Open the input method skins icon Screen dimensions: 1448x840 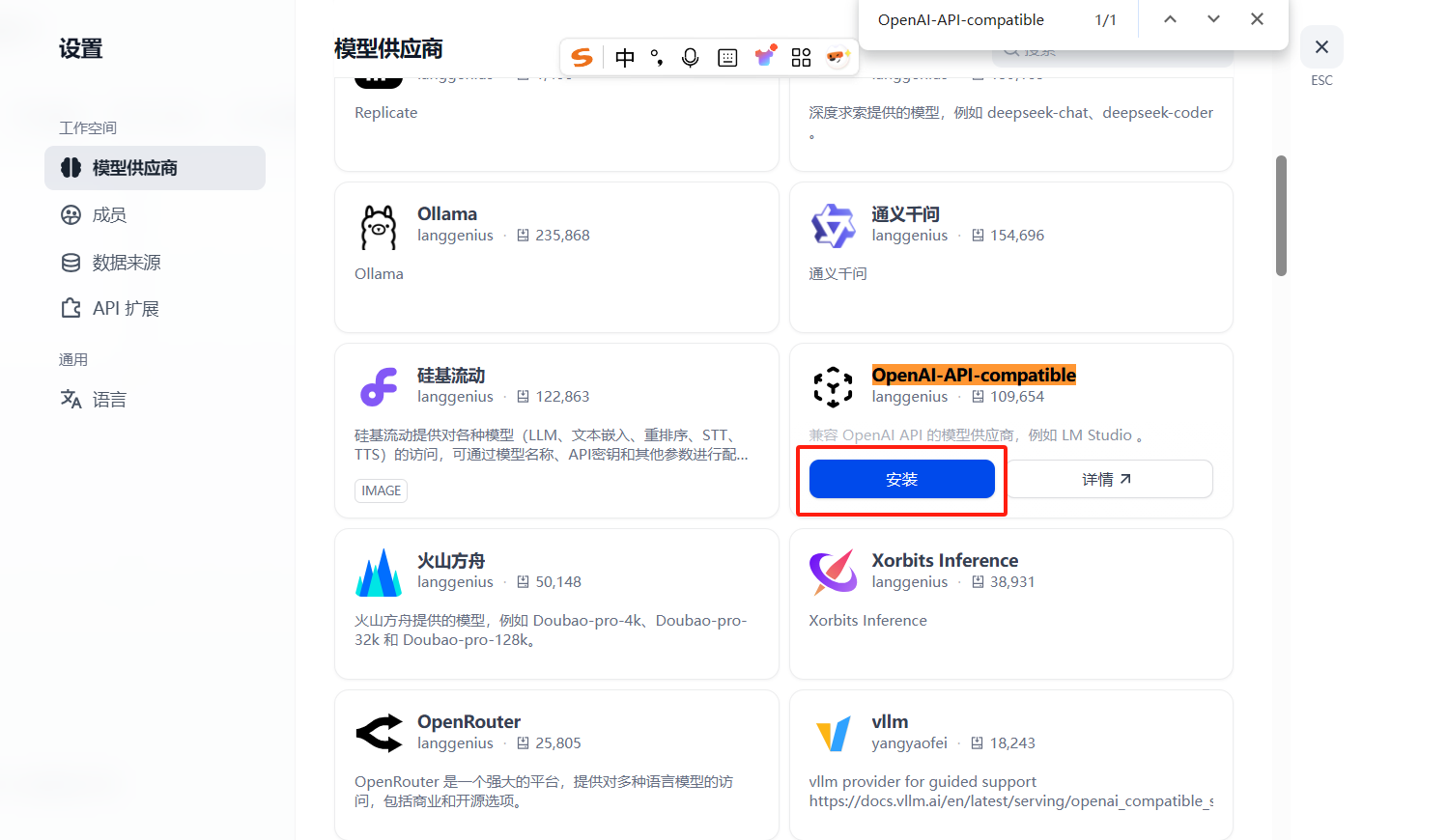point(765,57)
